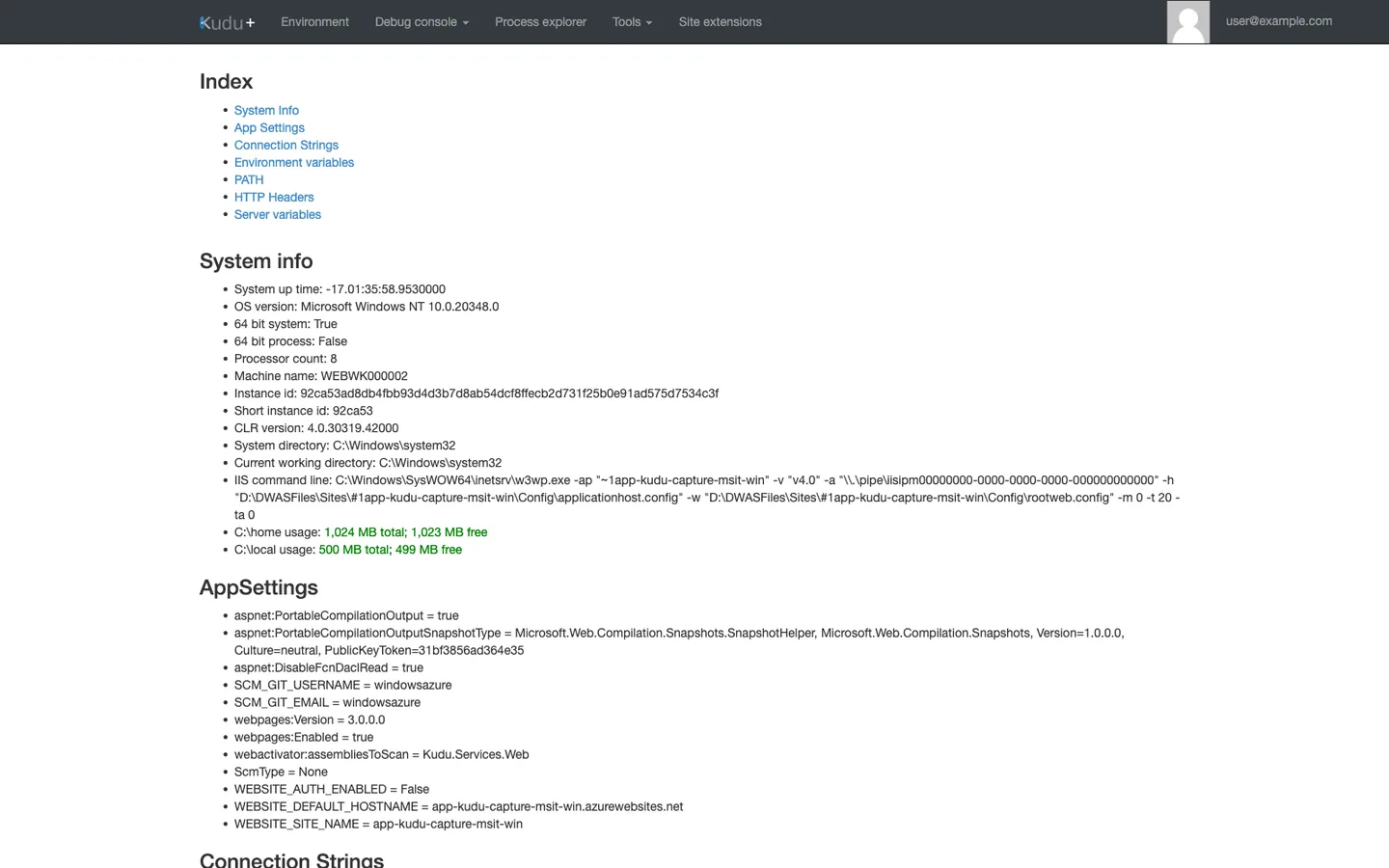This screenshot has width=1389, height=868.
Task: Click the user avatar image
Action: tap(1188, 22)
